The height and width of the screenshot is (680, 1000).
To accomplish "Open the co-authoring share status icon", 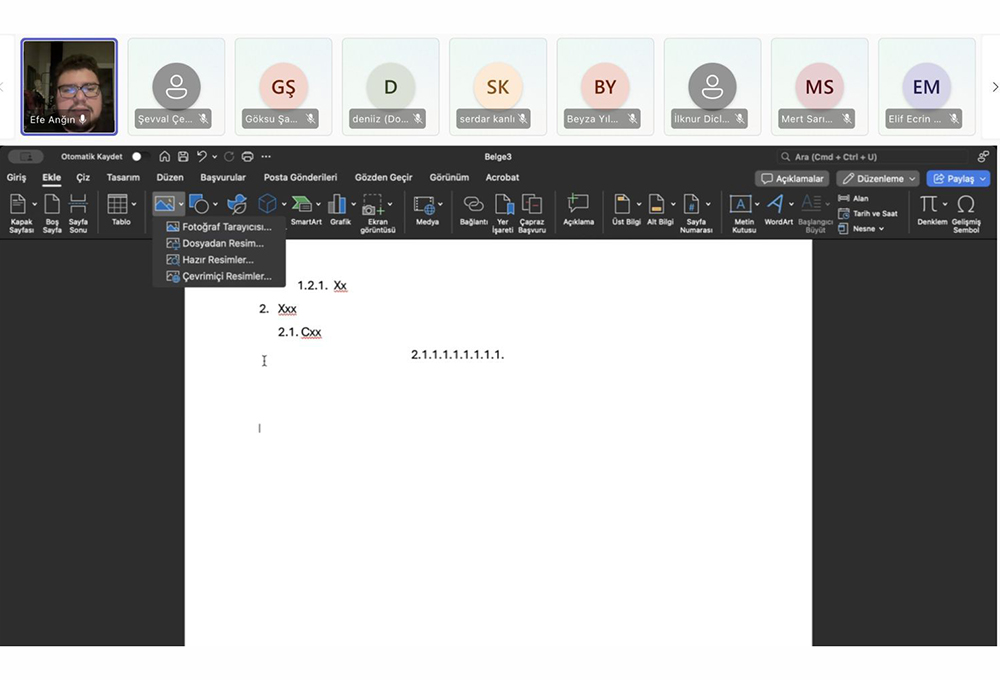I will tap(983, 156).
